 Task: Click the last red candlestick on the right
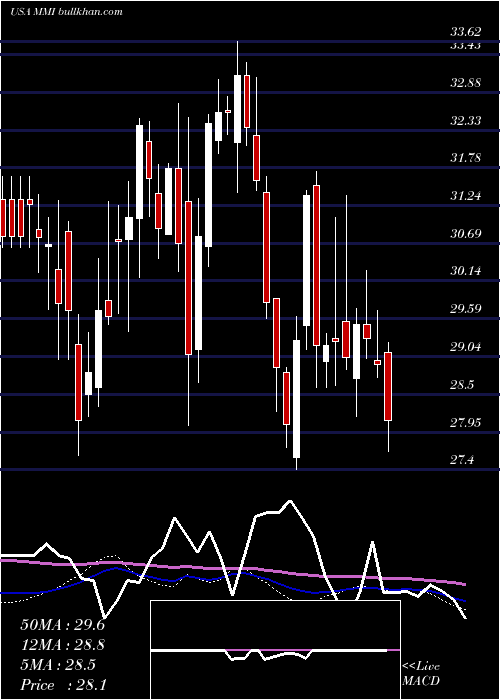388,387
